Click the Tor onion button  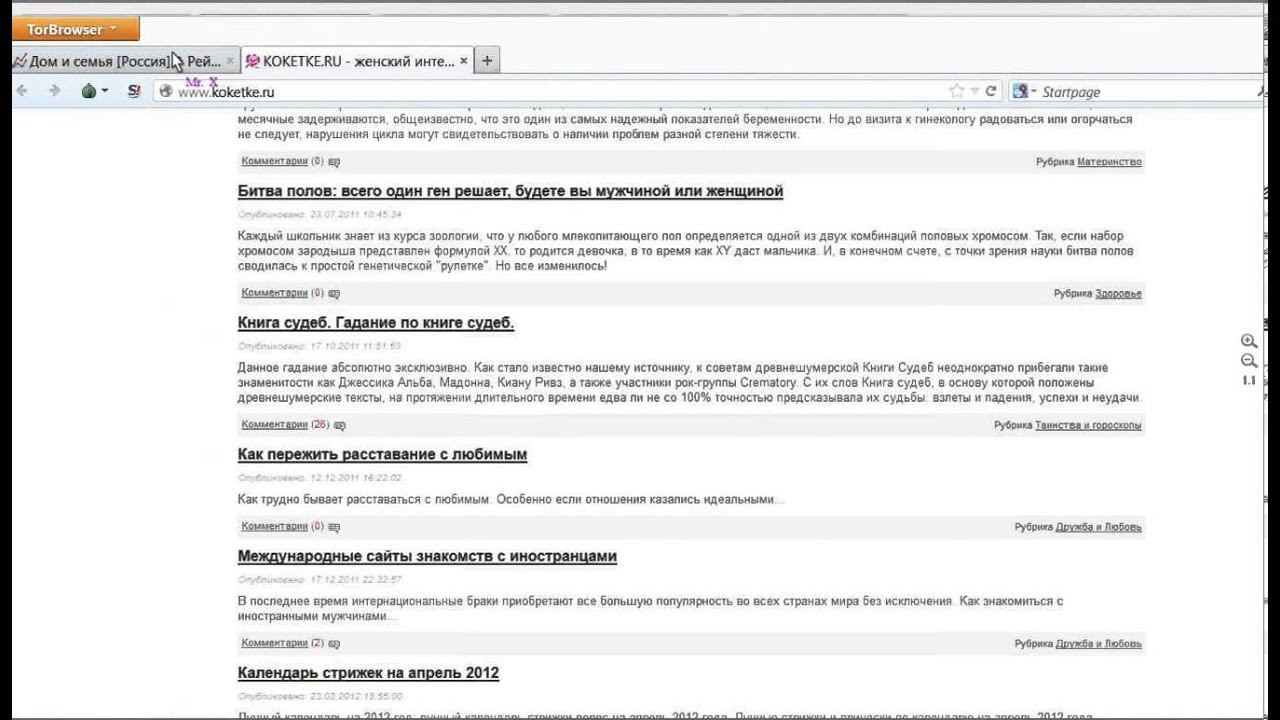click(x=88, y=91)
